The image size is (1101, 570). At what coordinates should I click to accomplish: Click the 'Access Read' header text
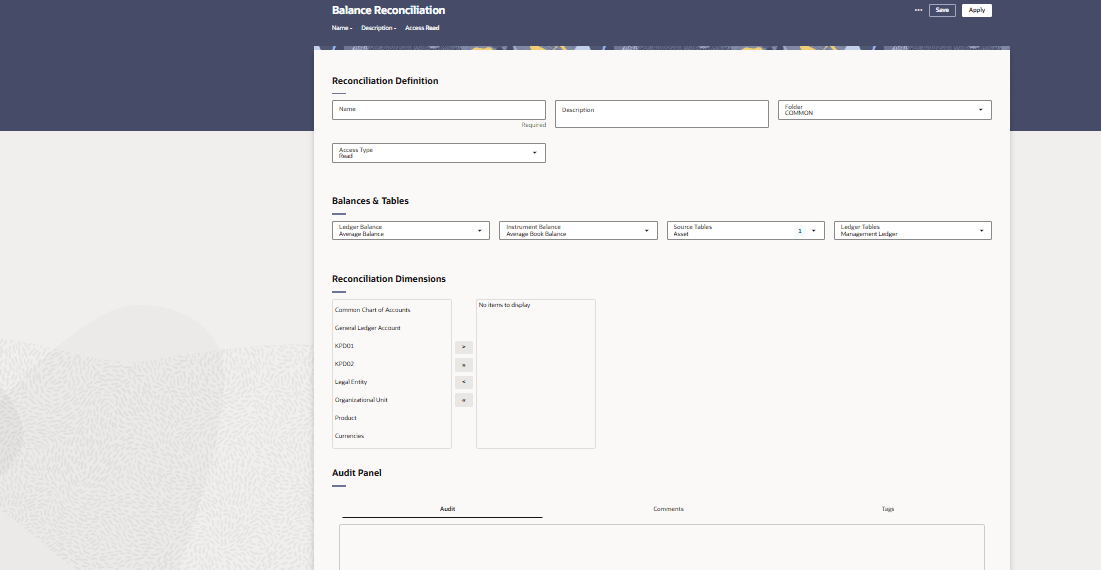pos(422,28)
